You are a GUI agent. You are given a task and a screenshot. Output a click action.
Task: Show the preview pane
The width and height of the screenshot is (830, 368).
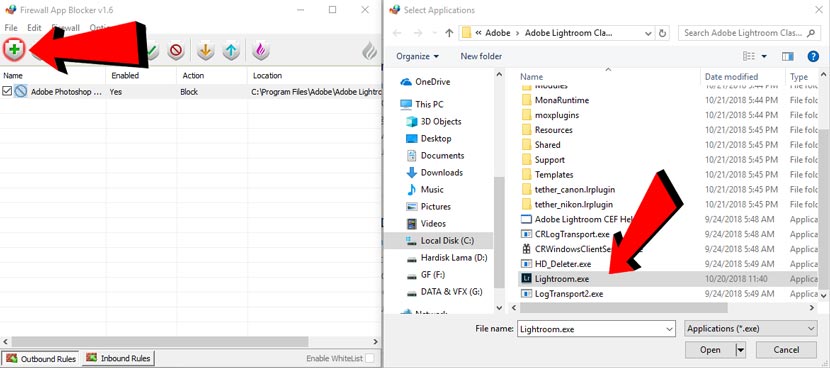[x=788, y=56]
